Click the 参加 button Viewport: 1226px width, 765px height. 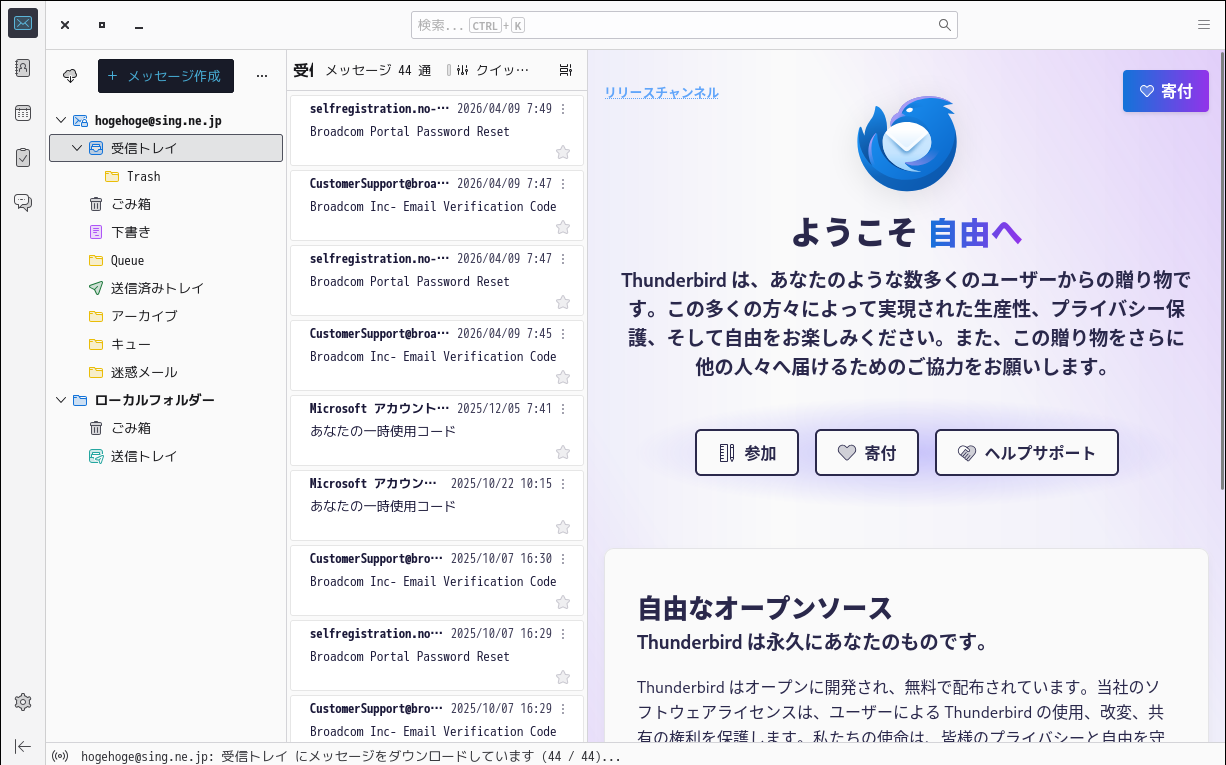click(x=747, y=453)
